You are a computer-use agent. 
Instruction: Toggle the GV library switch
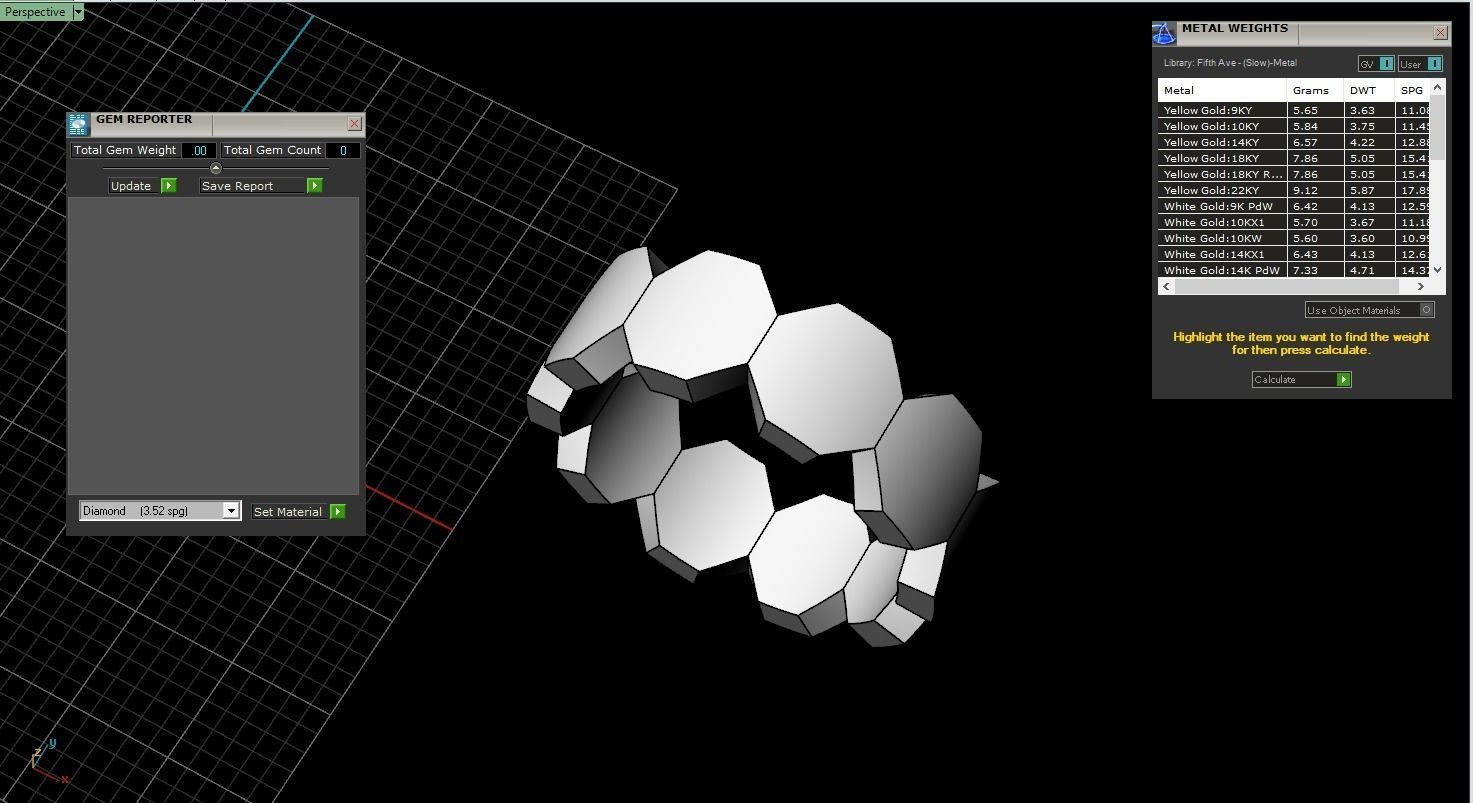click(x=1376, y=64)
